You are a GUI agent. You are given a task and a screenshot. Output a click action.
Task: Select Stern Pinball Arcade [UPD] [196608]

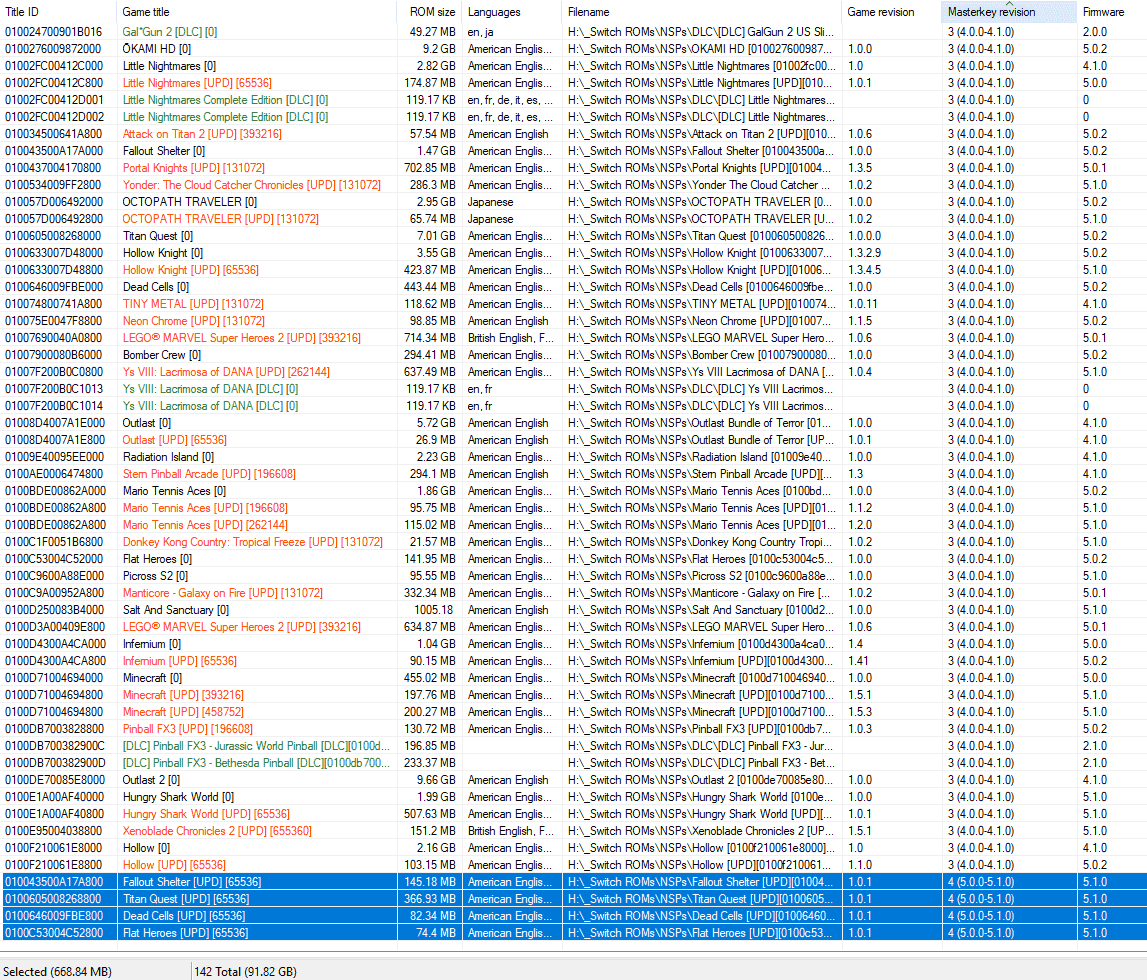(209, 474)
